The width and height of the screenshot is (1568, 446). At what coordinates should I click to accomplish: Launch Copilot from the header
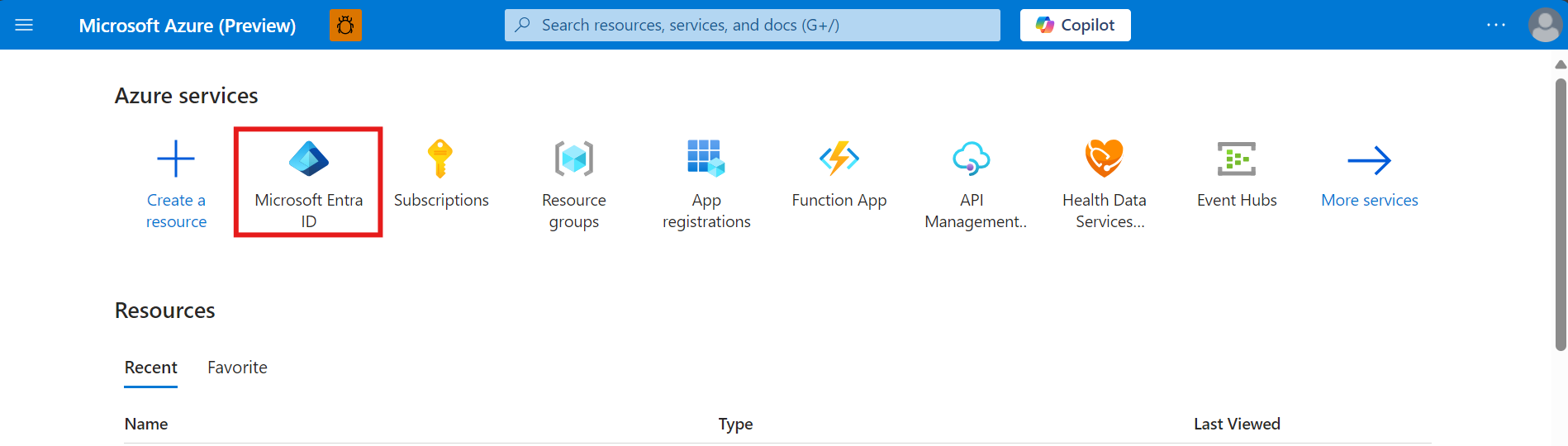coord(1076,25)
